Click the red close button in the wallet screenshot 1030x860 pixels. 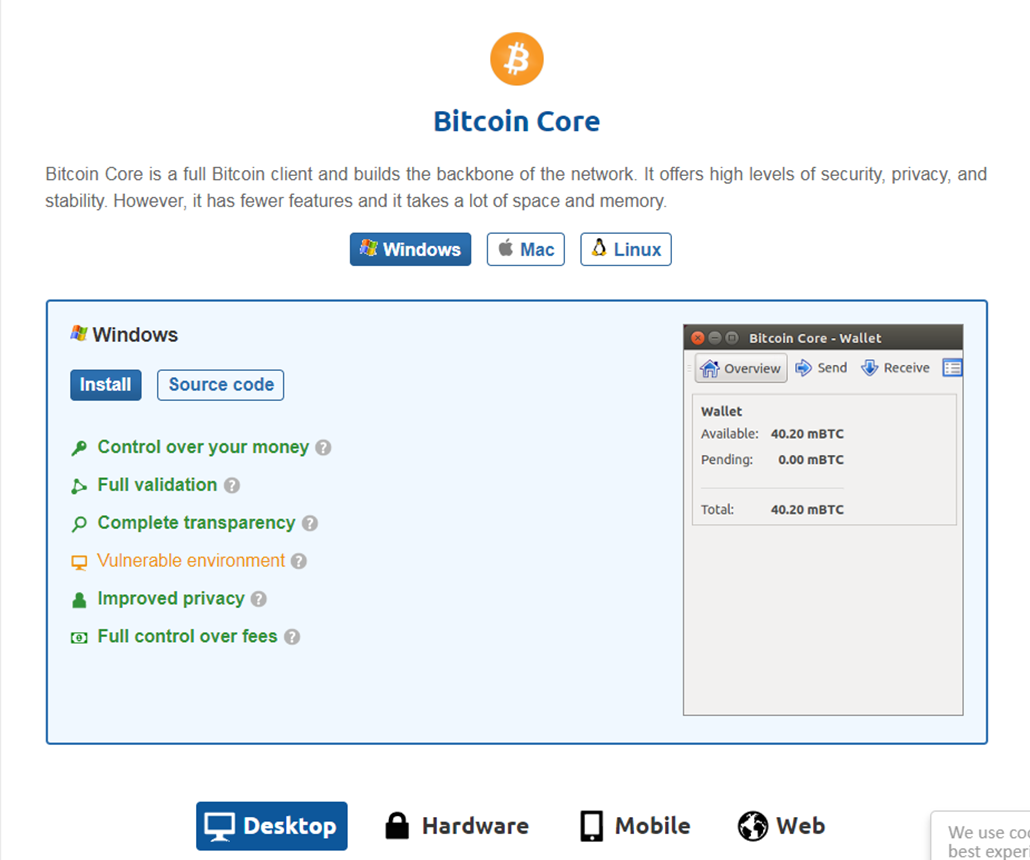point(698,338)
